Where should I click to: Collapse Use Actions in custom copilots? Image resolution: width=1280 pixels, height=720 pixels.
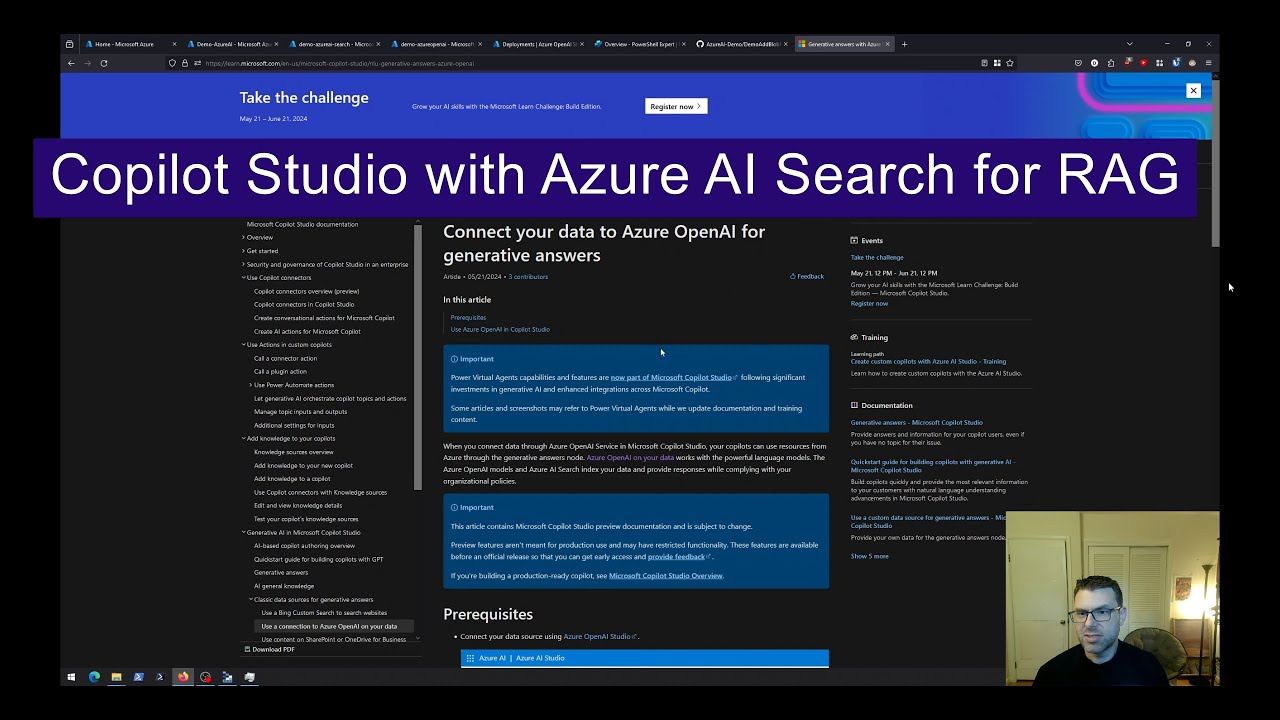[243, 345]
